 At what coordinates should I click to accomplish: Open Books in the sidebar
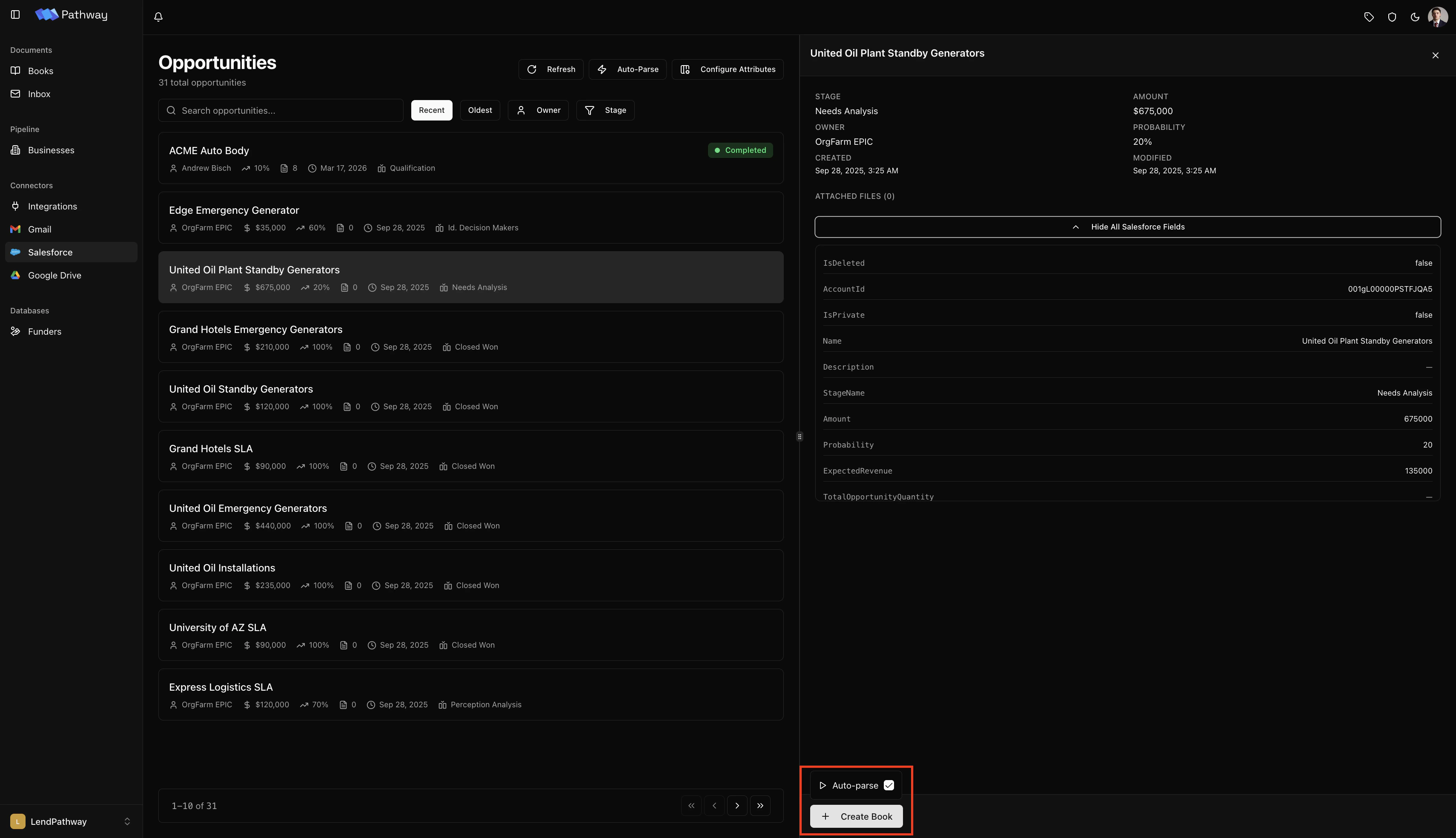72,71
